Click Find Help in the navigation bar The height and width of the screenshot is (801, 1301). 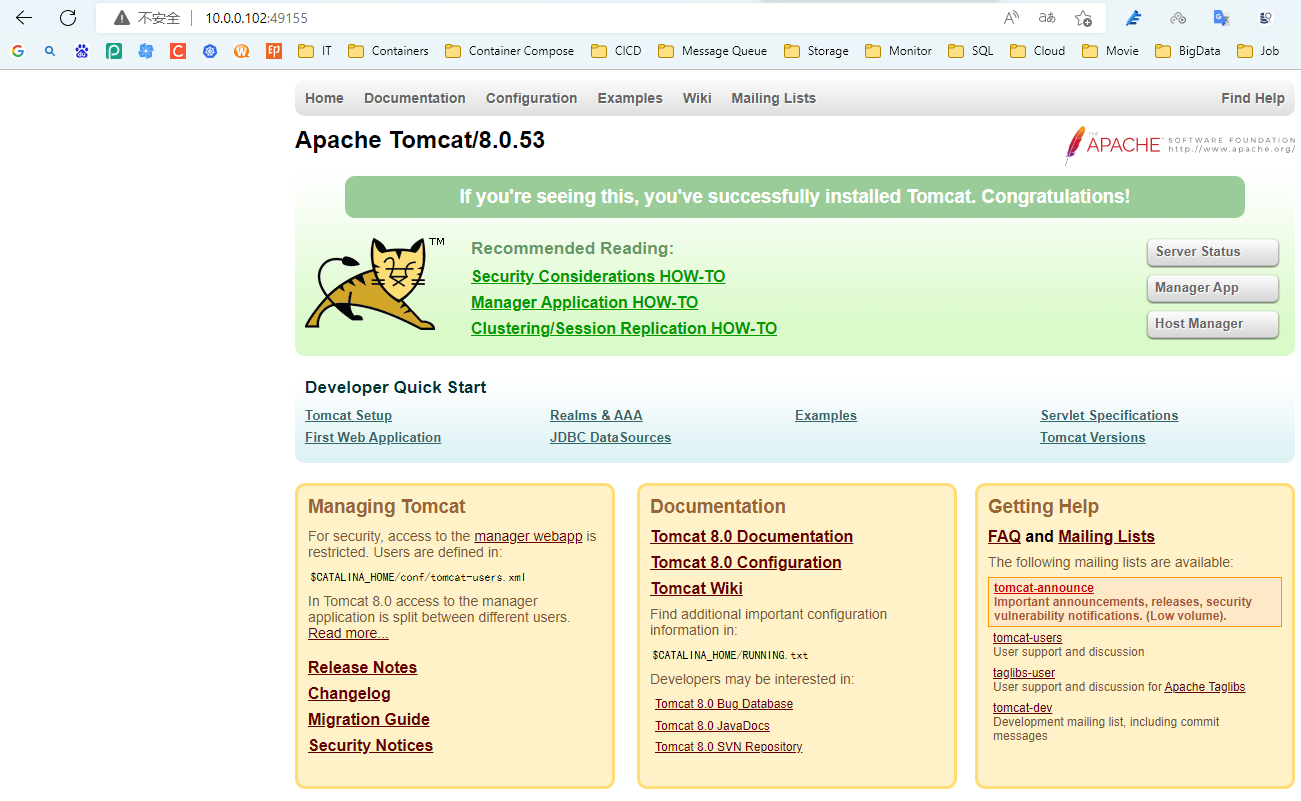pos(1253,98)
